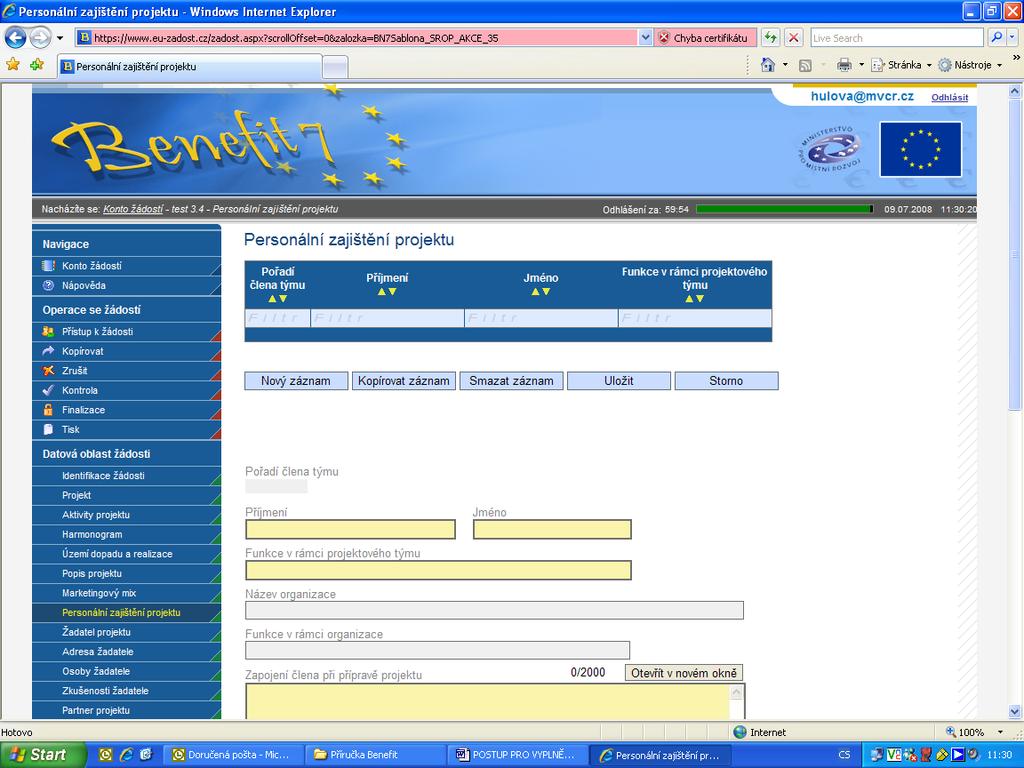Open Území dopadu a realizace section
The image size is (1024, 768).
click(x=126, y=554)
